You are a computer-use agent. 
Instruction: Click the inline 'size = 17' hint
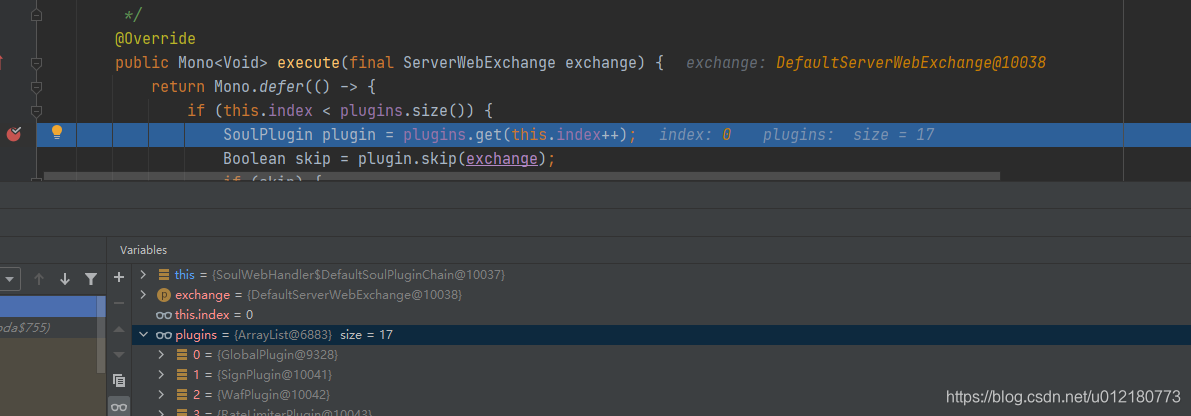pyautogui.click(x=893, y=135)
